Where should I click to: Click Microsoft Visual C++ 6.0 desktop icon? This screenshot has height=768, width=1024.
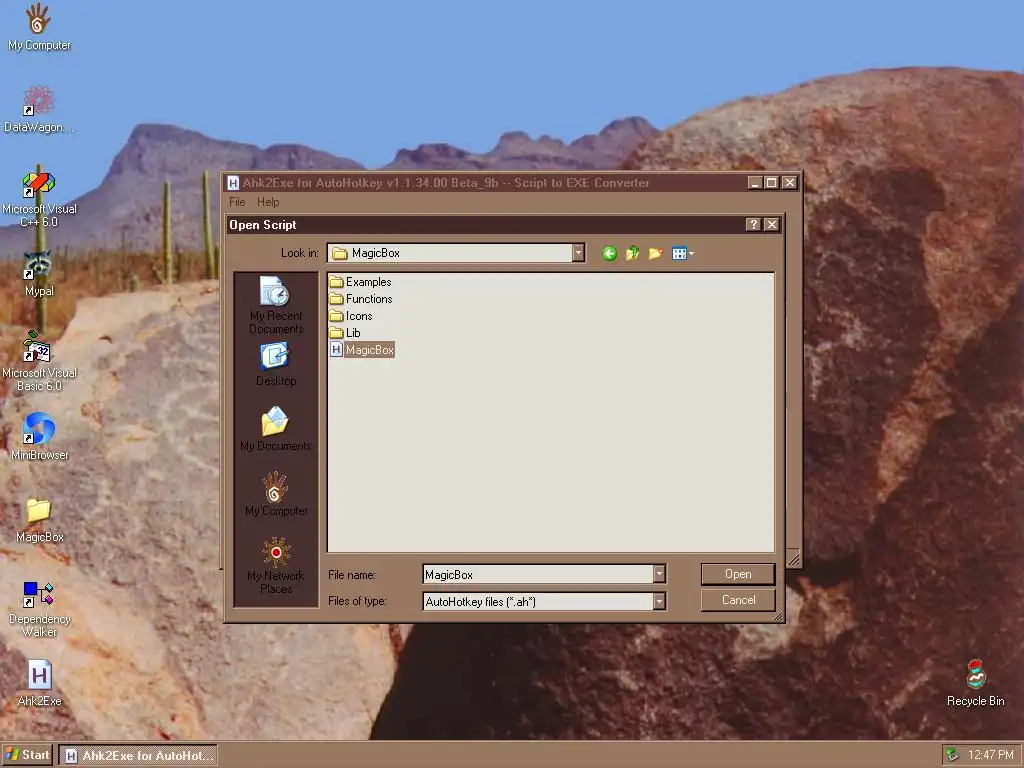(x=39, y=199)
